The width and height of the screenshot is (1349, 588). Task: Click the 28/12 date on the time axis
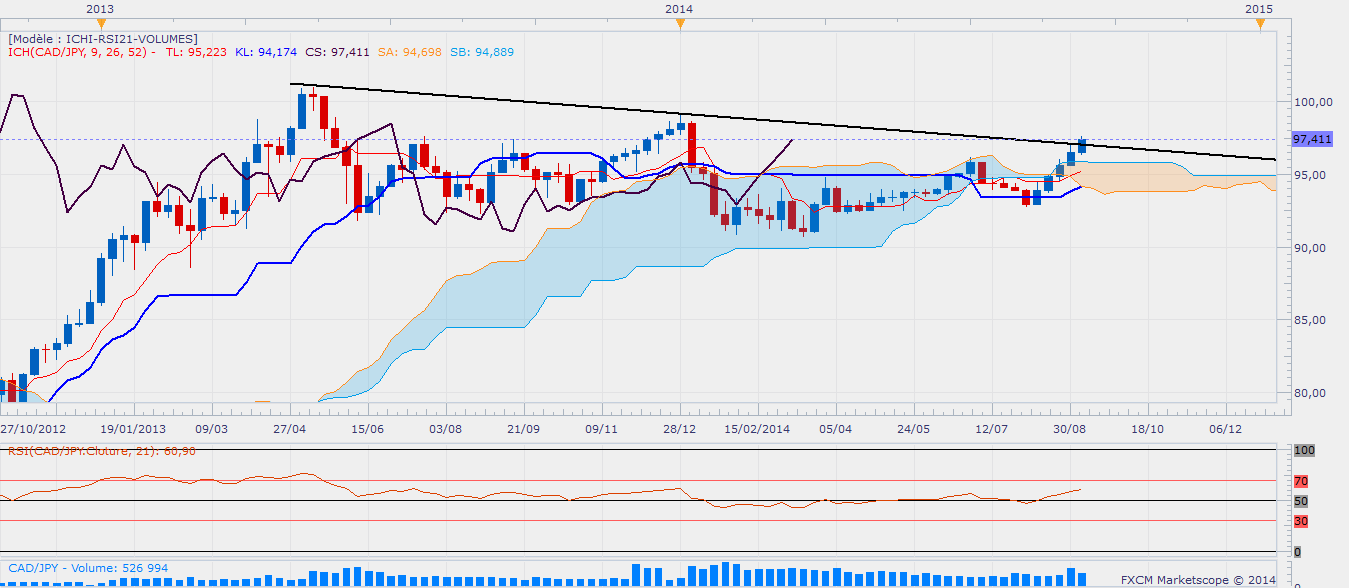pos(680,428)
